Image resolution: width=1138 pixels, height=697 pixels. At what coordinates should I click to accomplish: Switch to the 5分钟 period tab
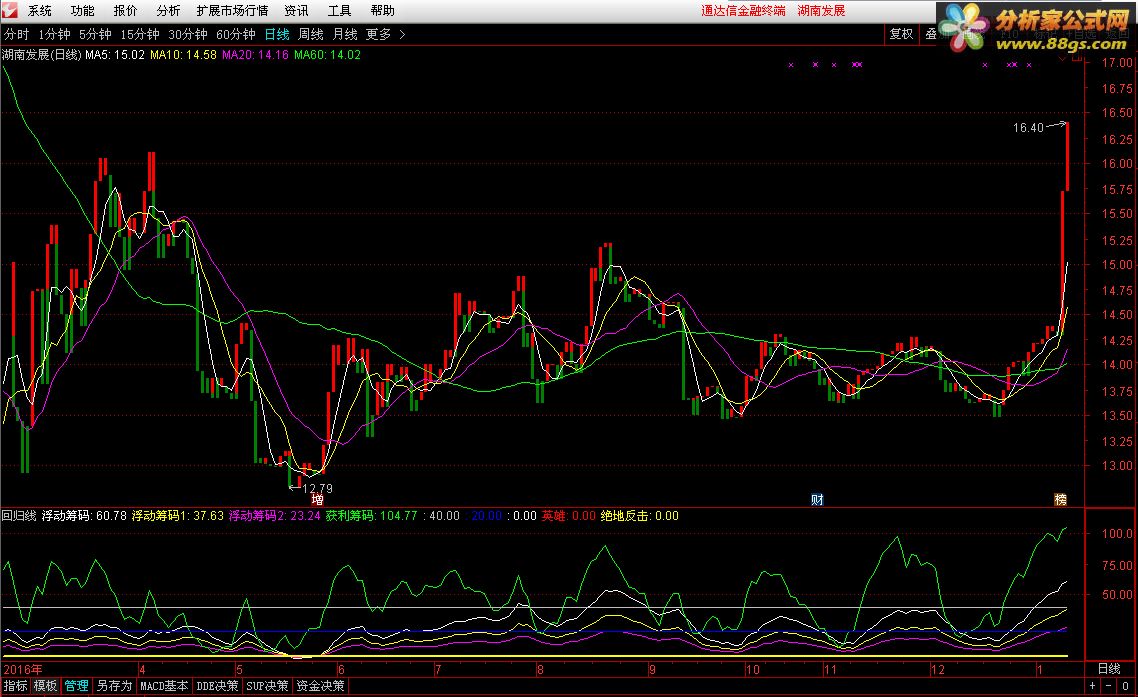click(x=95, y=34)
